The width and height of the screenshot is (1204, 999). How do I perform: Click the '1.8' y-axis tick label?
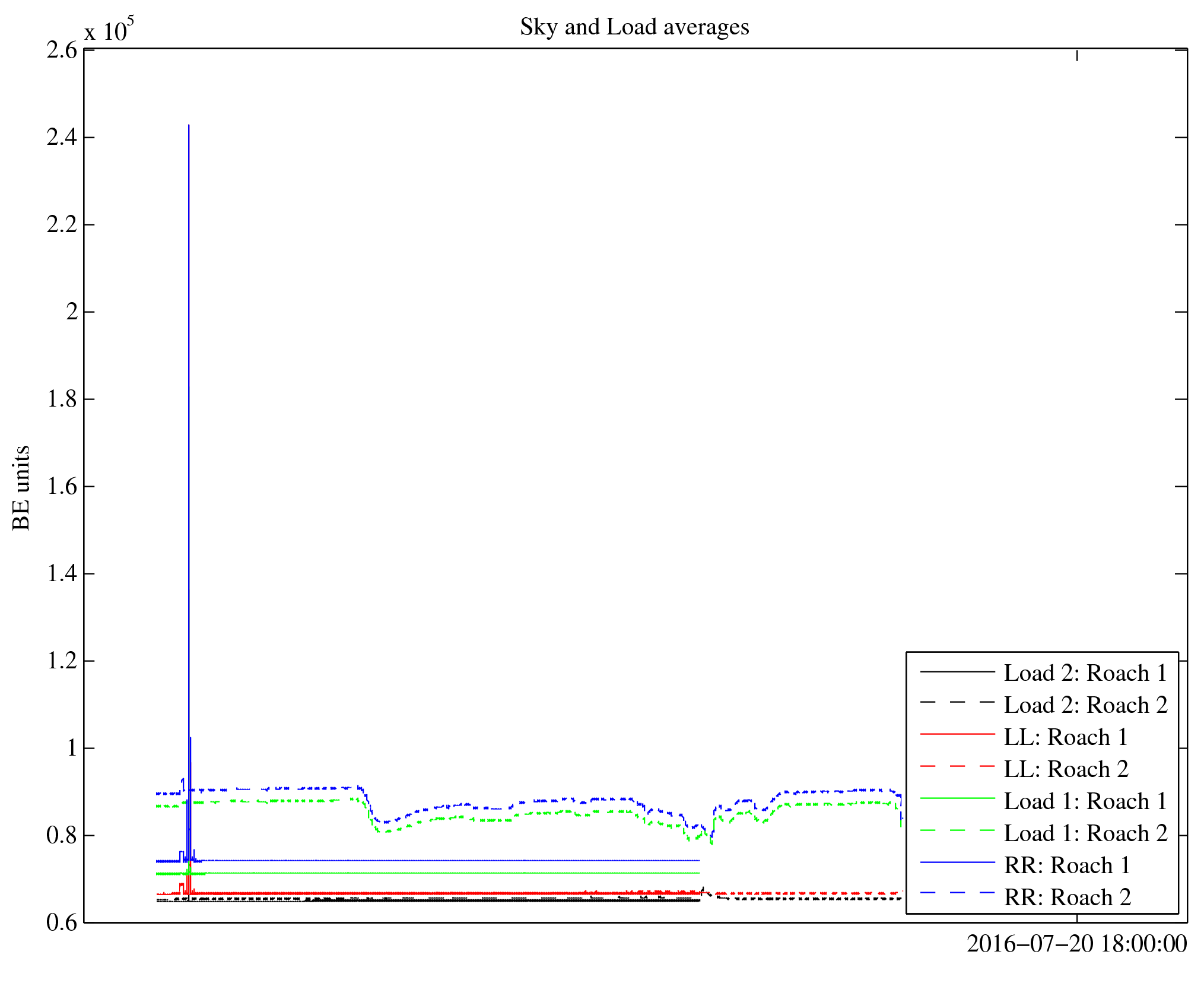point(62,399)
